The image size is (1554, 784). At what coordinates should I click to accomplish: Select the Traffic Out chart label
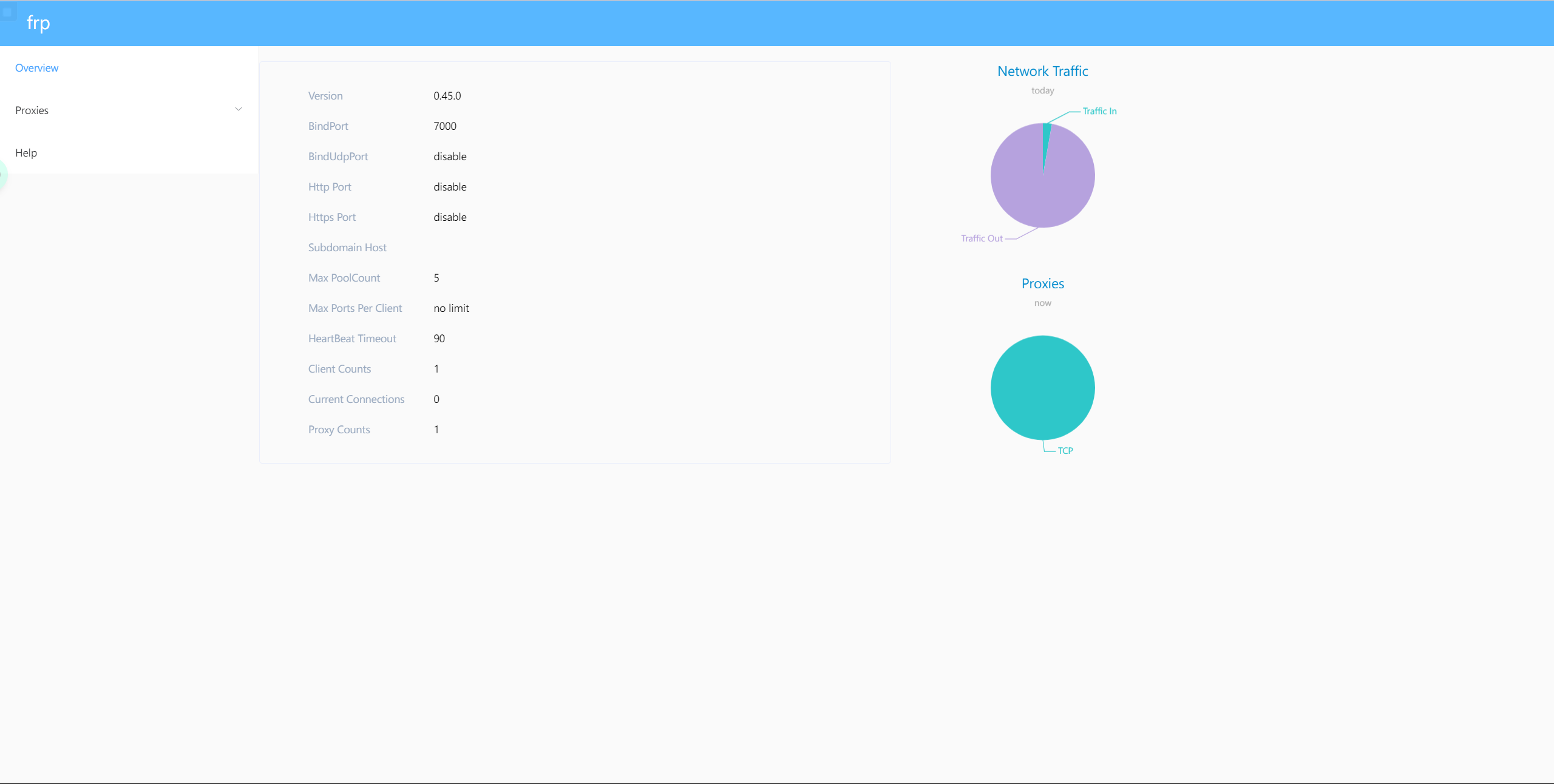[982, 238]
